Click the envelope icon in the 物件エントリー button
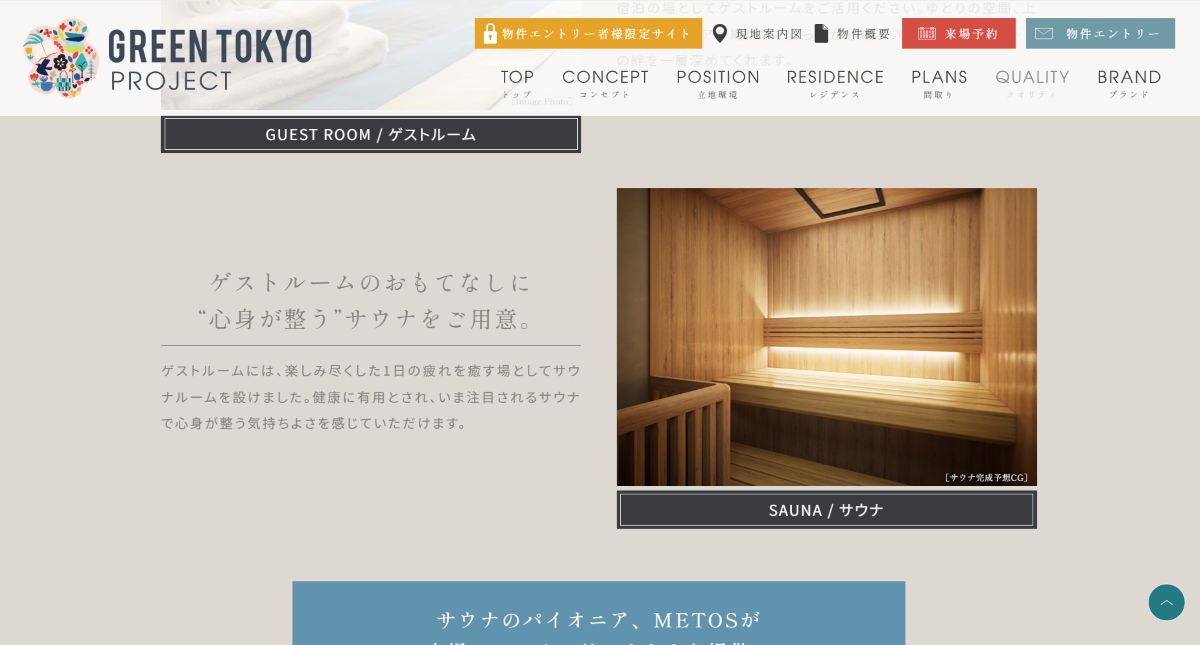Viewport: 1200px width, 645px height. click(x=1043, y=34)
